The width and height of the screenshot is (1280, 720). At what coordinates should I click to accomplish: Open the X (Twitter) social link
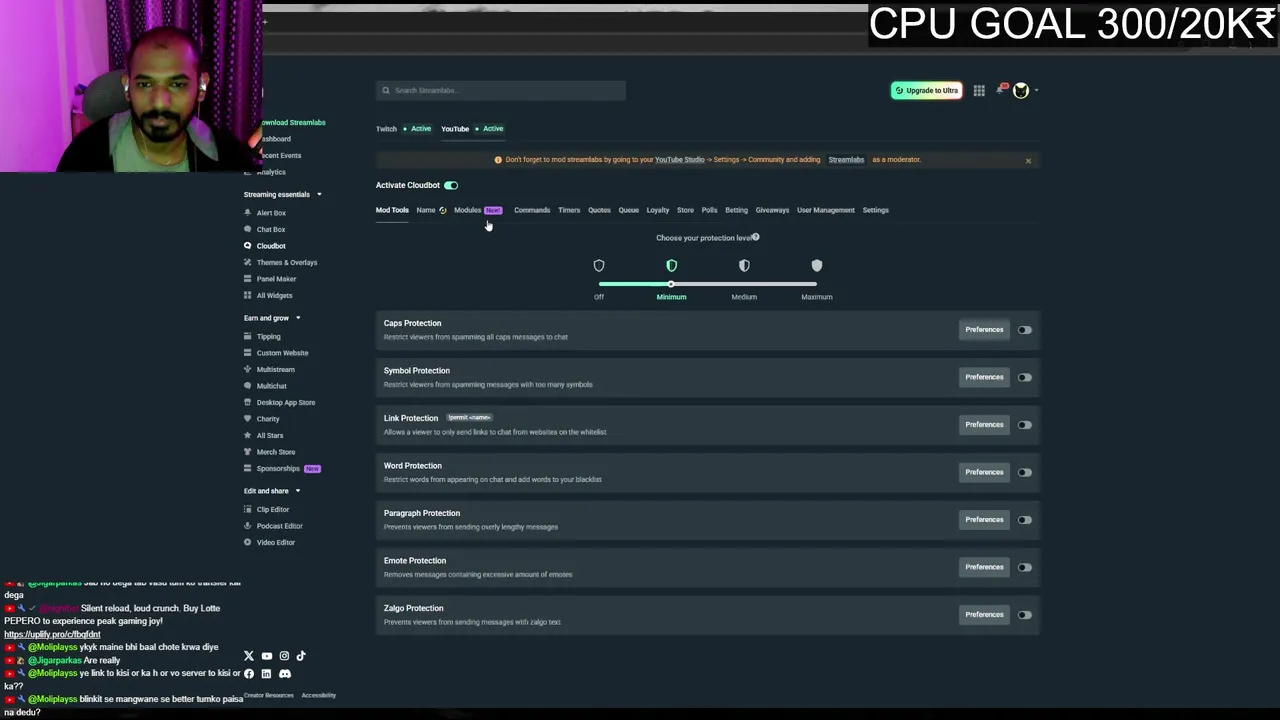[249, 656]
